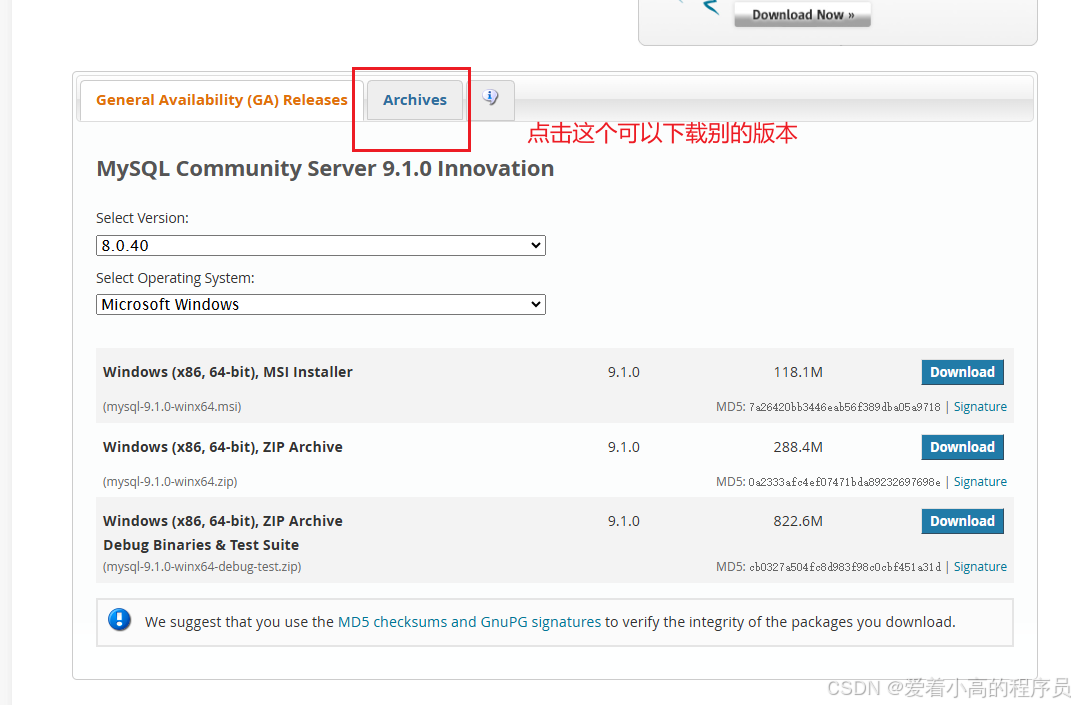Click the 'Select Operating System:' label
1075x705 pixels.
point(175,278)
